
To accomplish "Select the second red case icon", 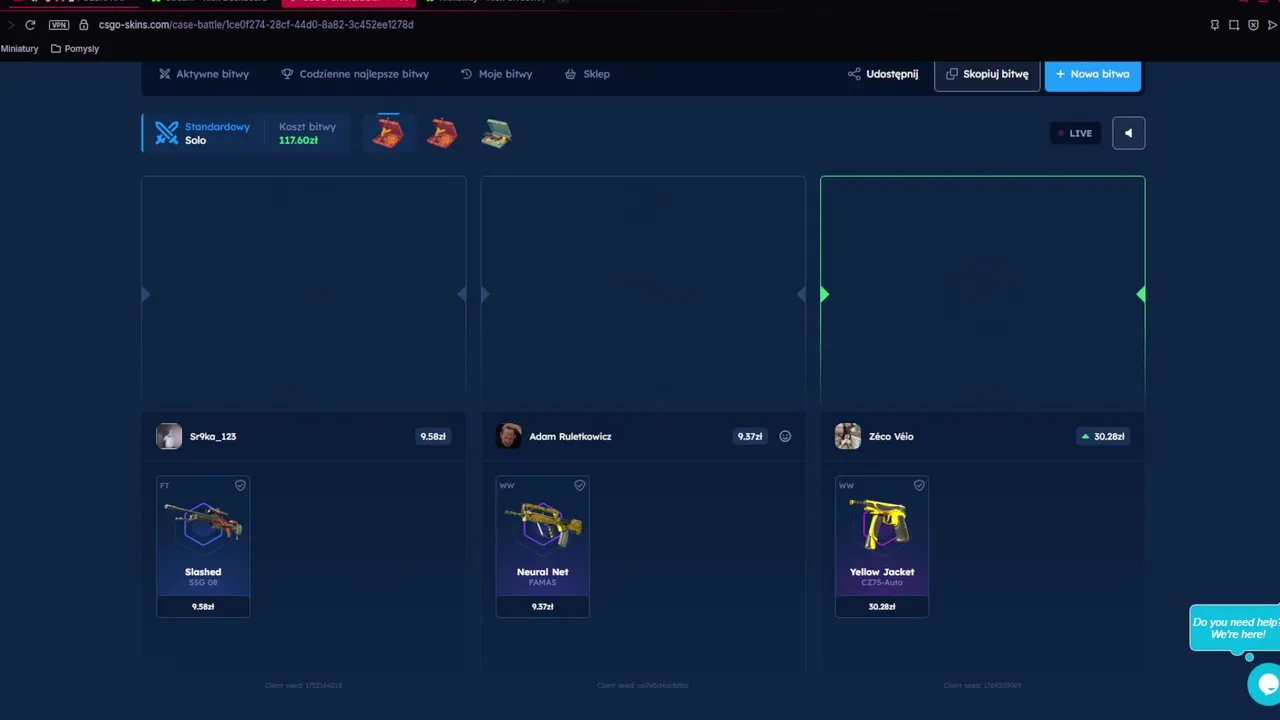I will pyautogui.click(x=442, y=133).
